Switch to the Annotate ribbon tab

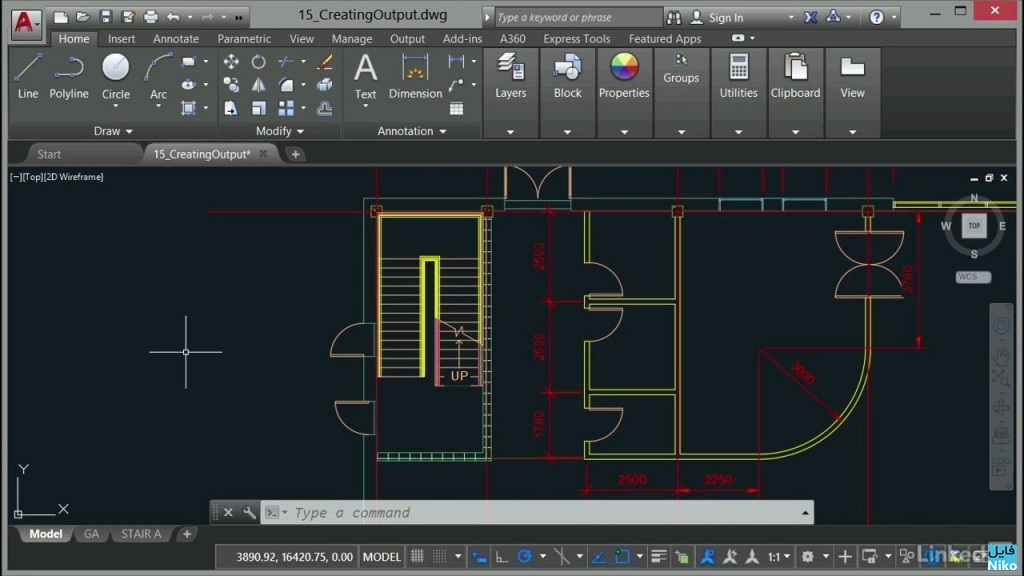[x=176, y=39]
